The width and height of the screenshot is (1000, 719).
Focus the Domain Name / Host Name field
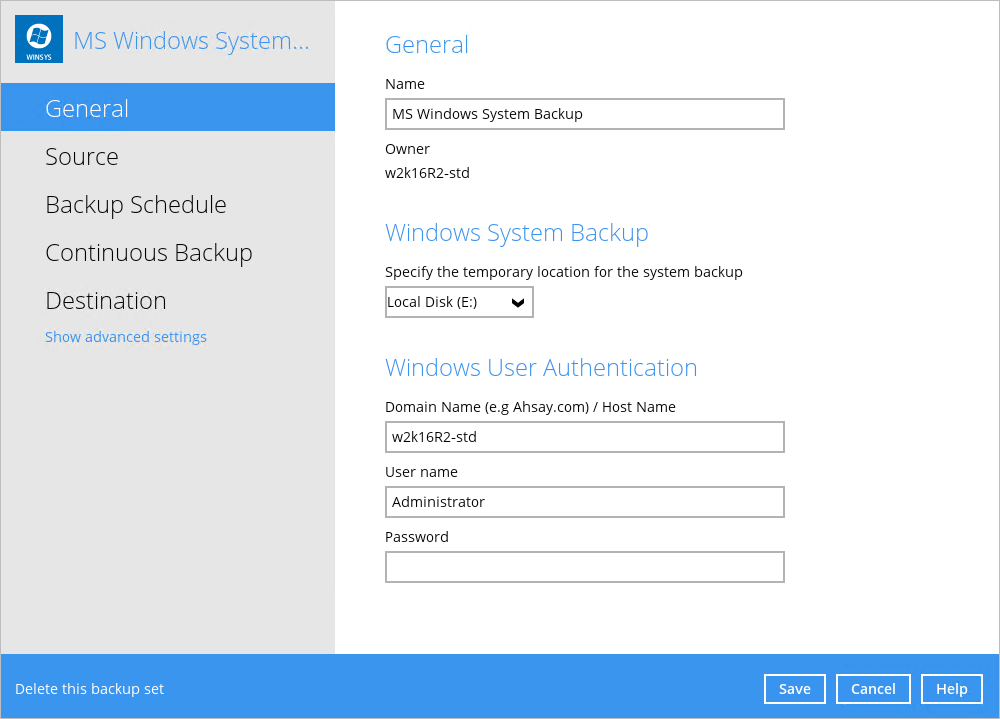coord(584,437)
